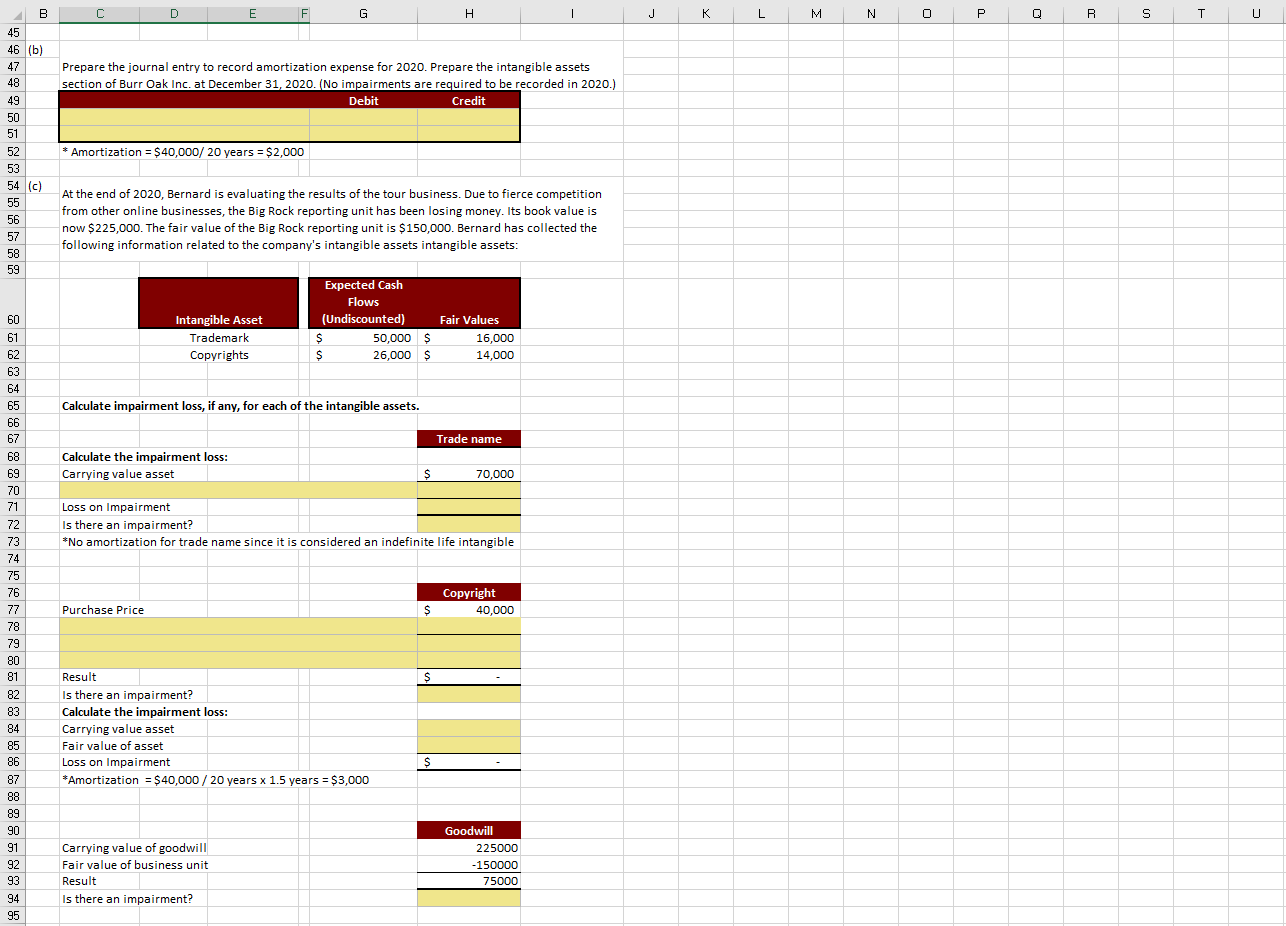Click the '*No amortization for trade name' note
Image resolution: width=1286 pixels, height=926 pixels.
click(288, 542)
